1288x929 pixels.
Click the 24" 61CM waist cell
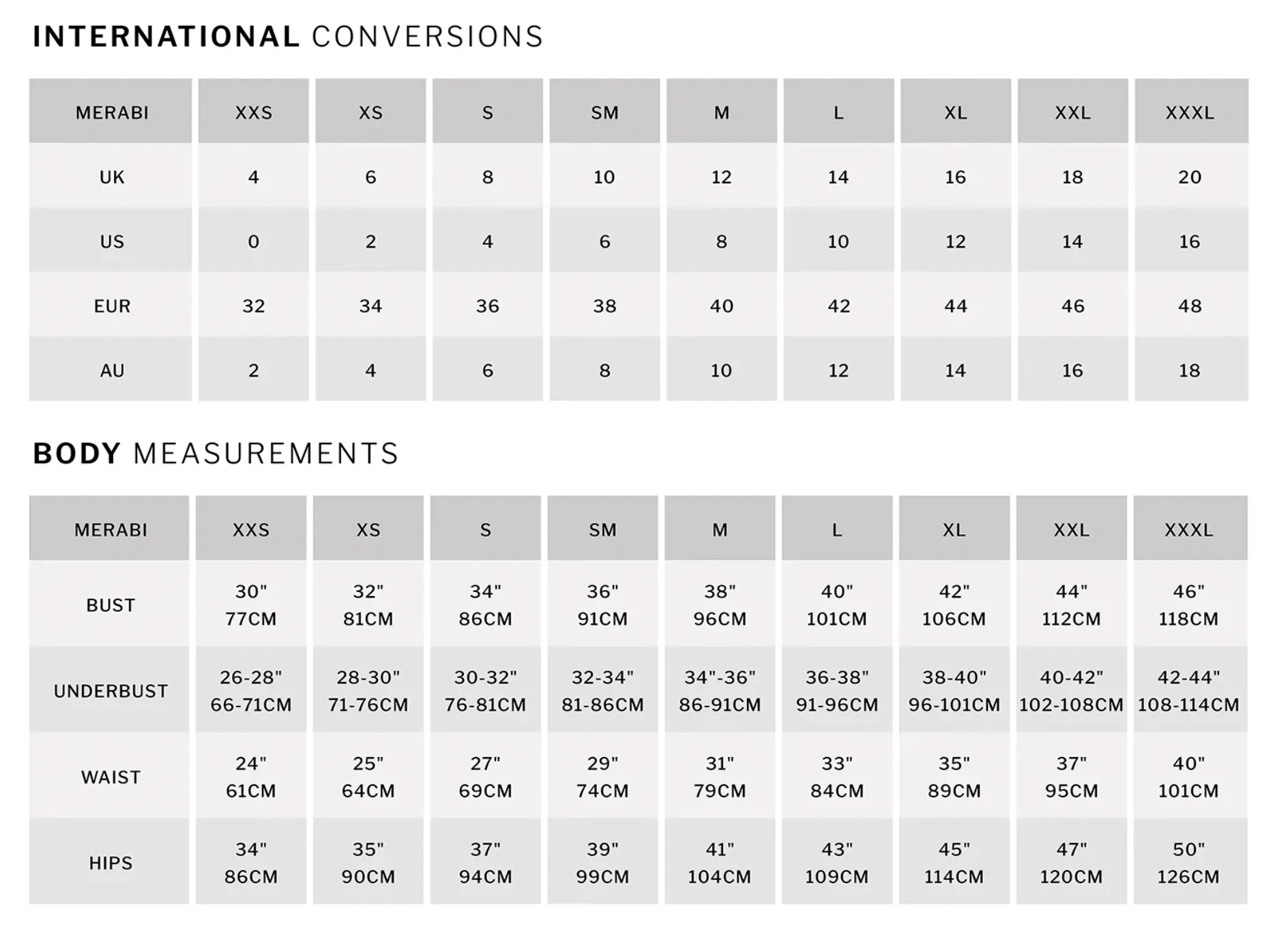[x=250, y=777]
